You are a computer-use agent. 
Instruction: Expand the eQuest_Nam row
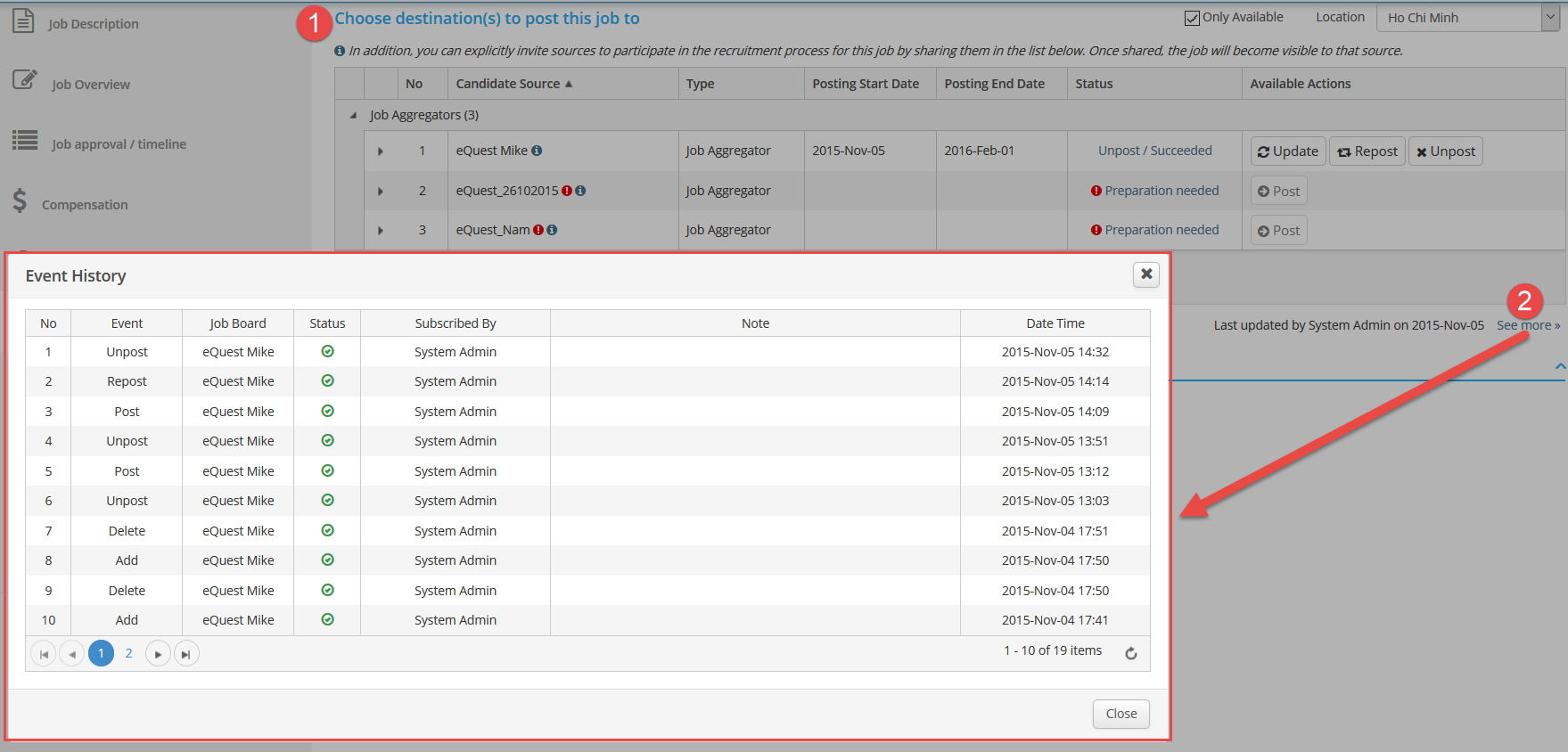[381, 231]
